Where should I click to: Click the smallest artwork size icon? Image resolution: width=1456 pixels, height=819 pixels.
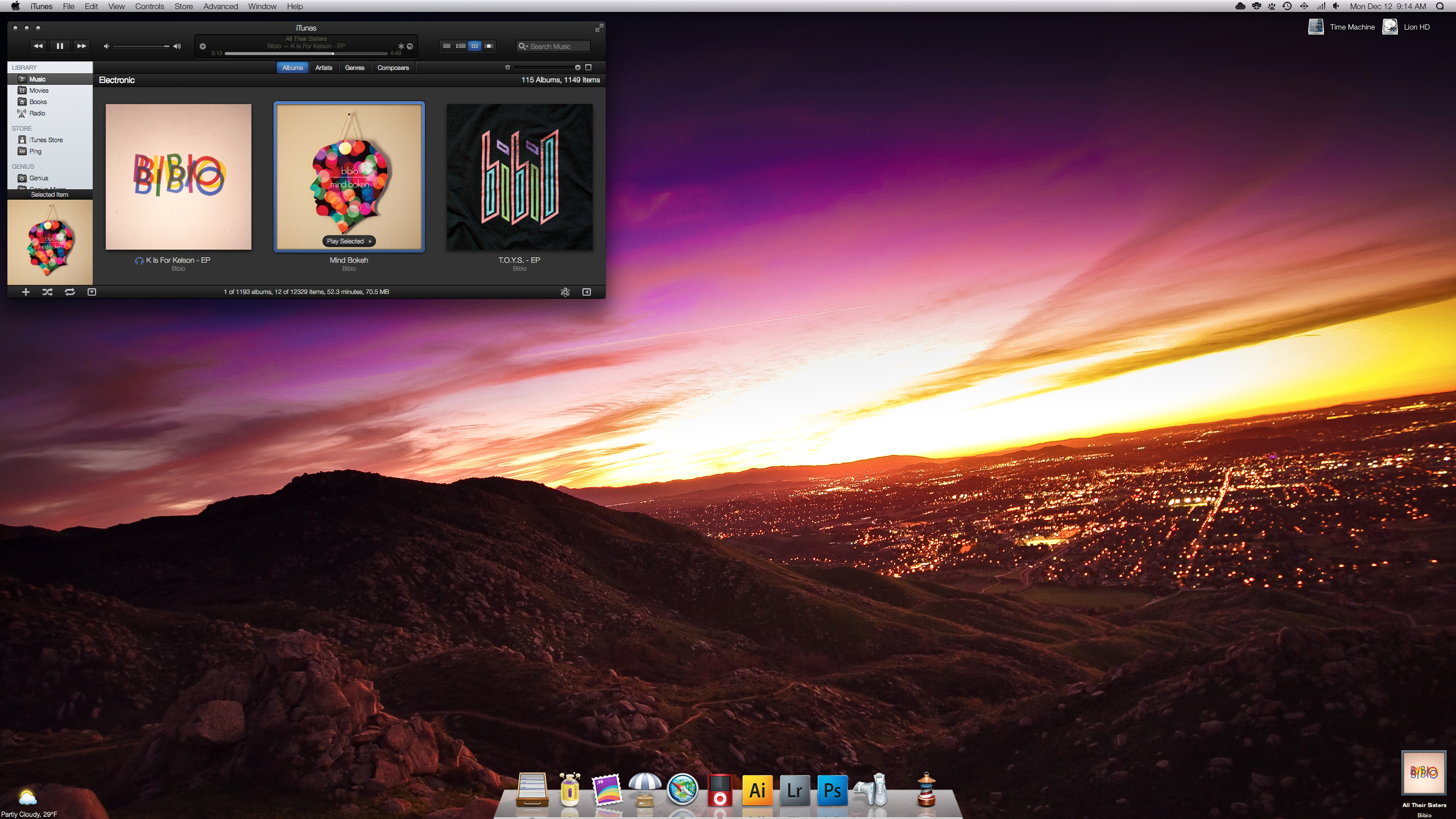pos(507,67)
